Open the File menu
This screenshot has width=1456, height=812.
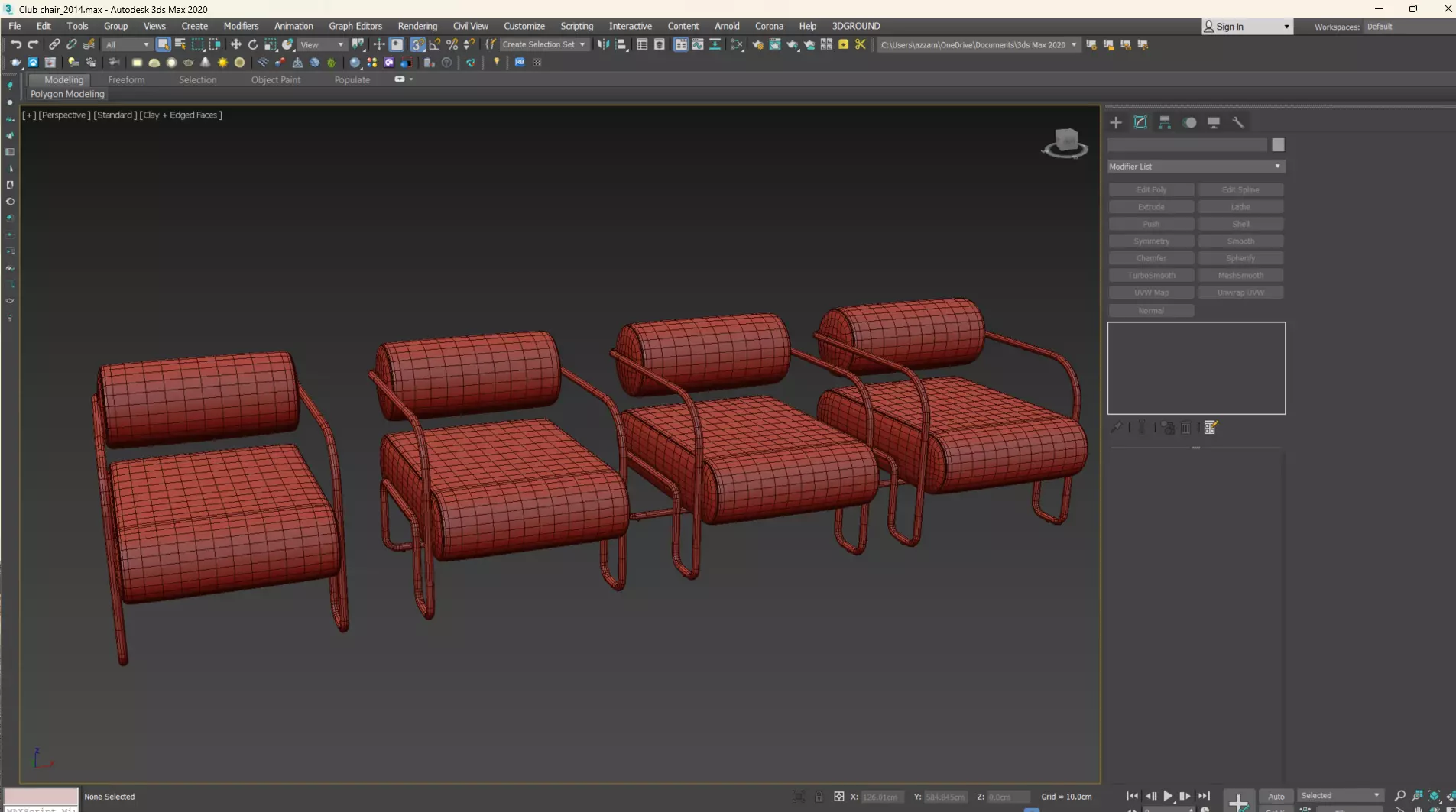tap(15, 26)
